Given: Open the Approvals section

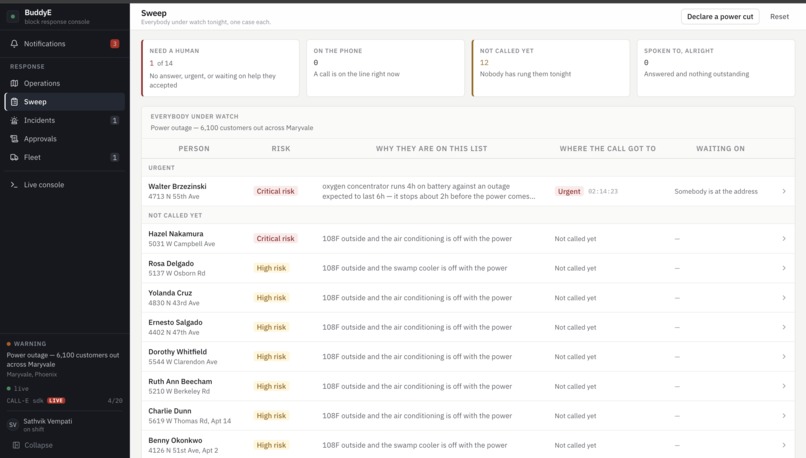Looking at the screenshot, I should [65, 139].
